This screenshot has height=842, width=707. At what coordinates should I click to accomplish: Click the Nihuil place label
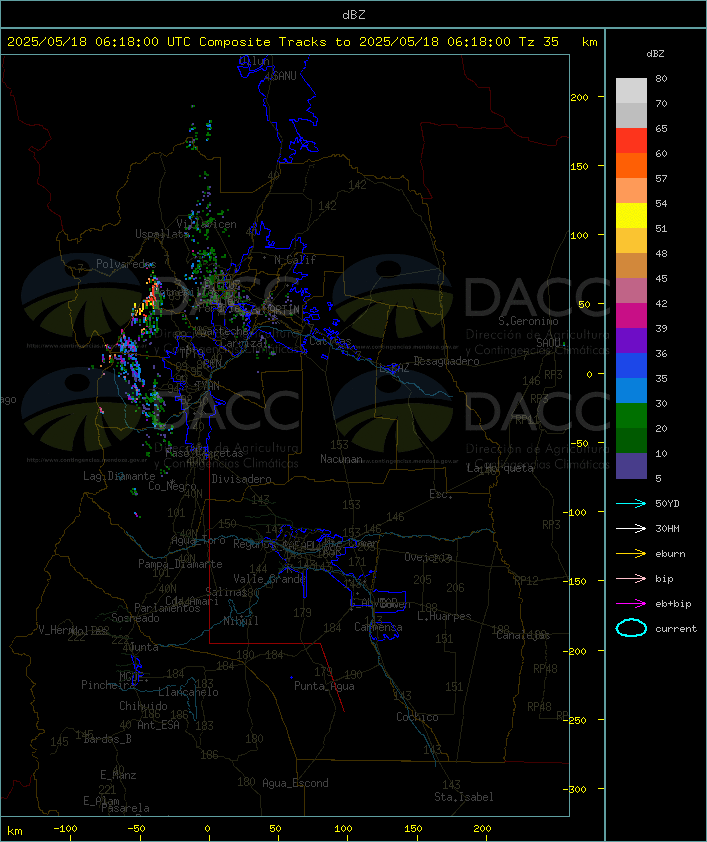tap(241, 621)
